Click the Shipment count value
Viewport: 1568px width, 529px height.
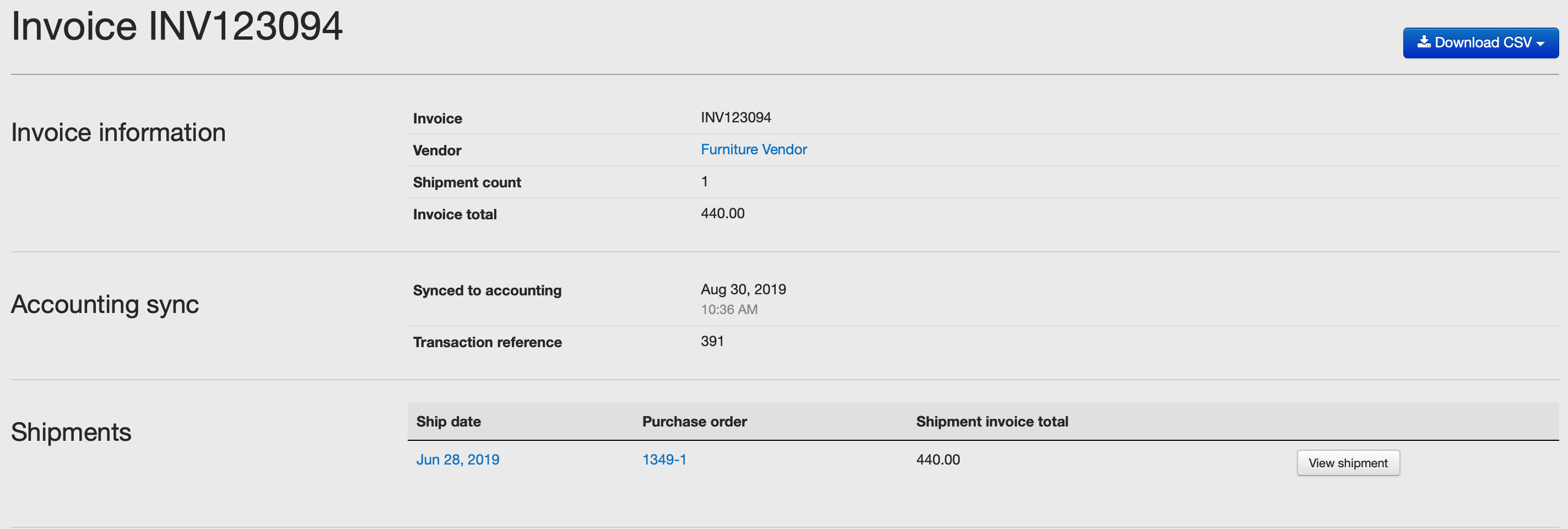pos(704,181)
